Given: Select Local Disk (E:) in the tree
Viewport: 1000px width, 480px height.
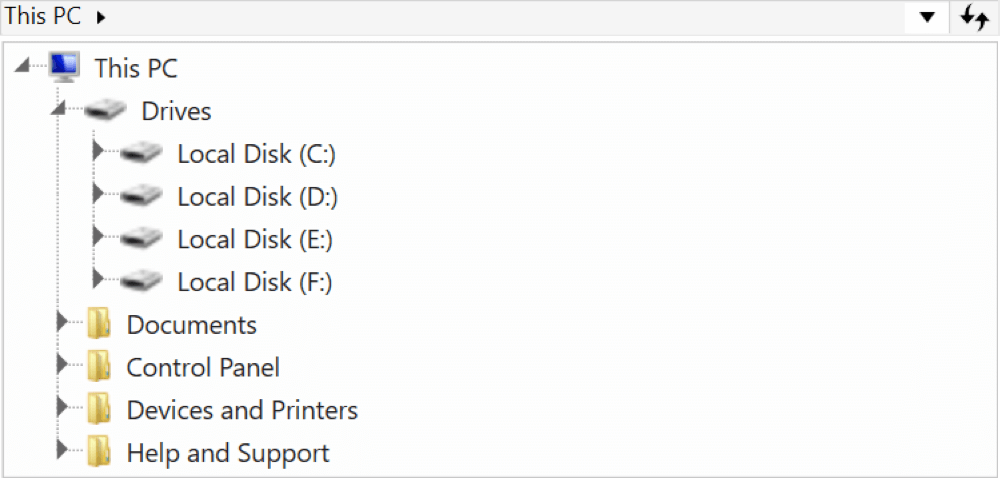Looking at the screenshot, I should click(255, 240).
